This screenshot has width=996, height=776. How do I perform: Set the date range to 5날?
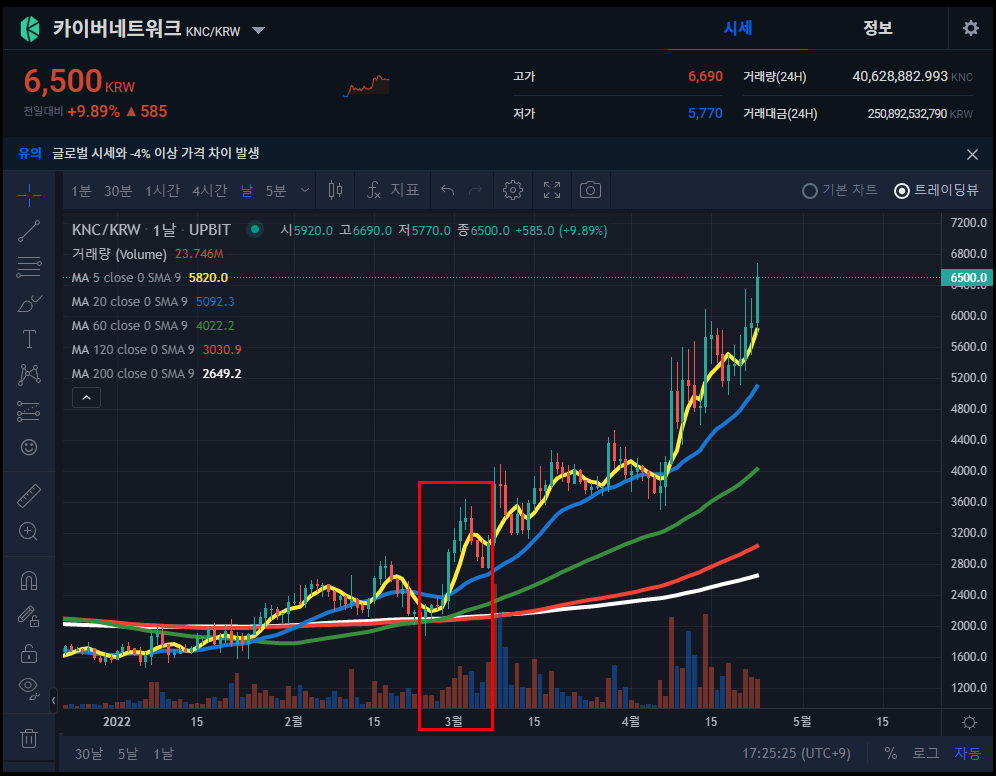point(128,754)
